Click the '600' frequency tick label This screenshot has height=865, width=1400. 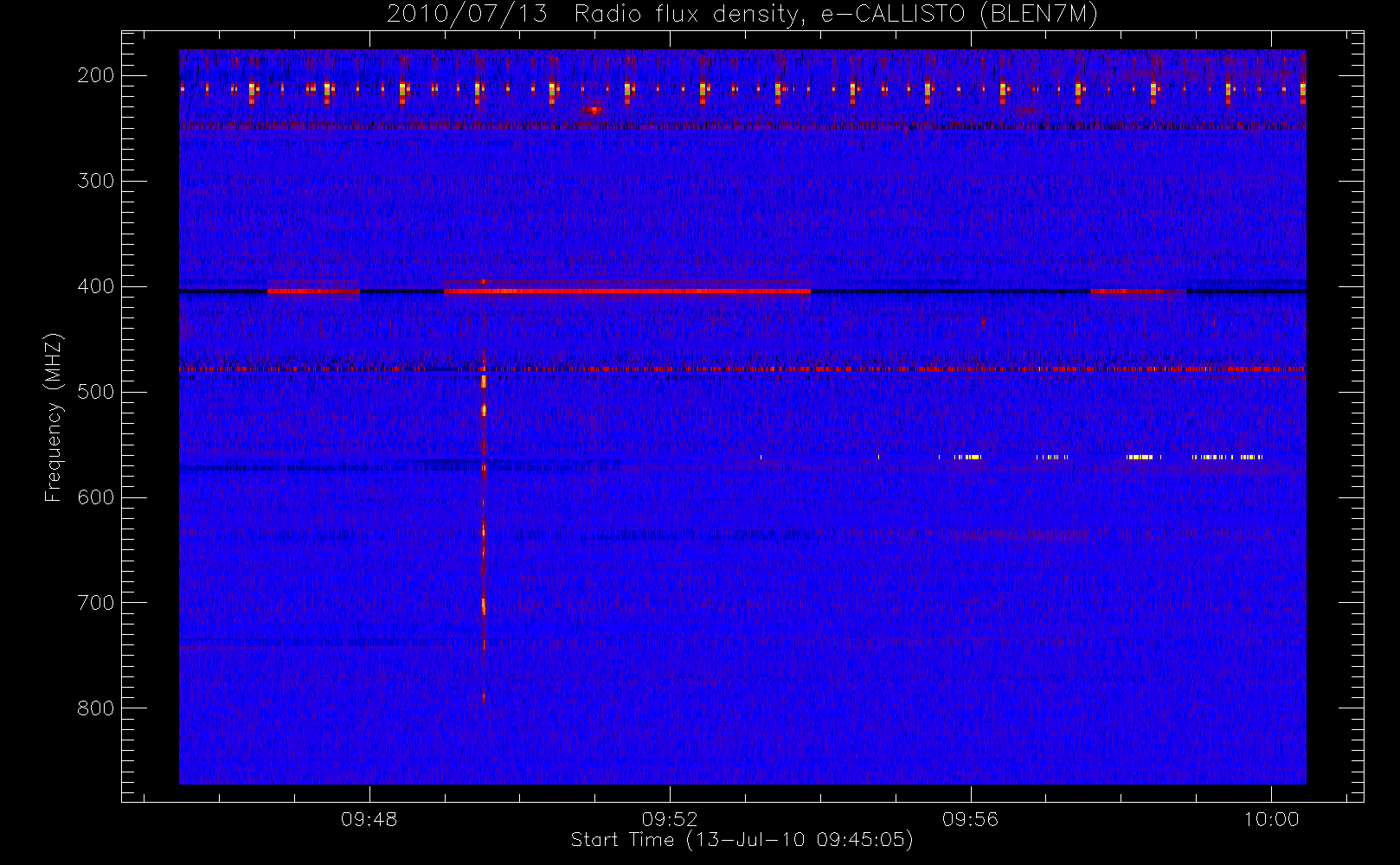click(95, 497)
